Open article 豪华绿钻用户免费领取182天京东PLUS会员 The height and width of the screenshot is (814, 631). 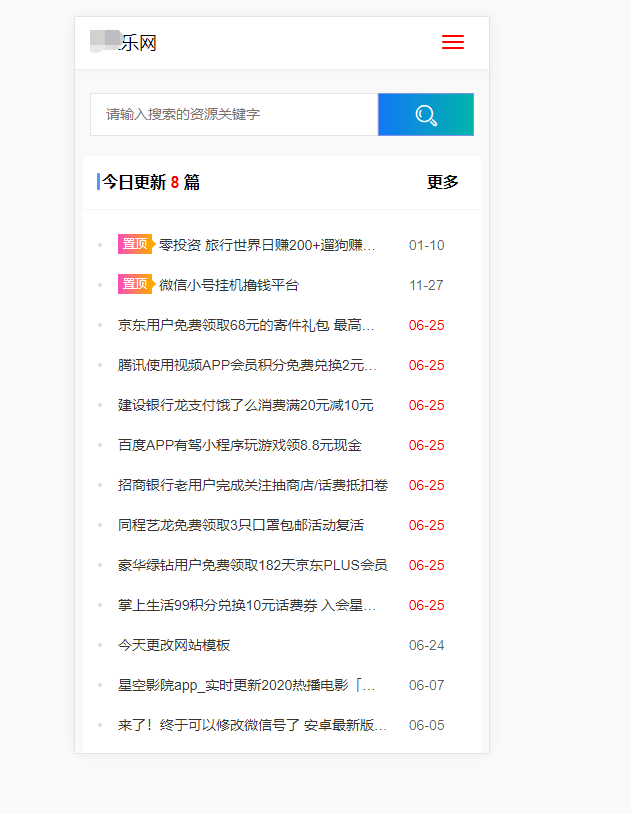252,565
